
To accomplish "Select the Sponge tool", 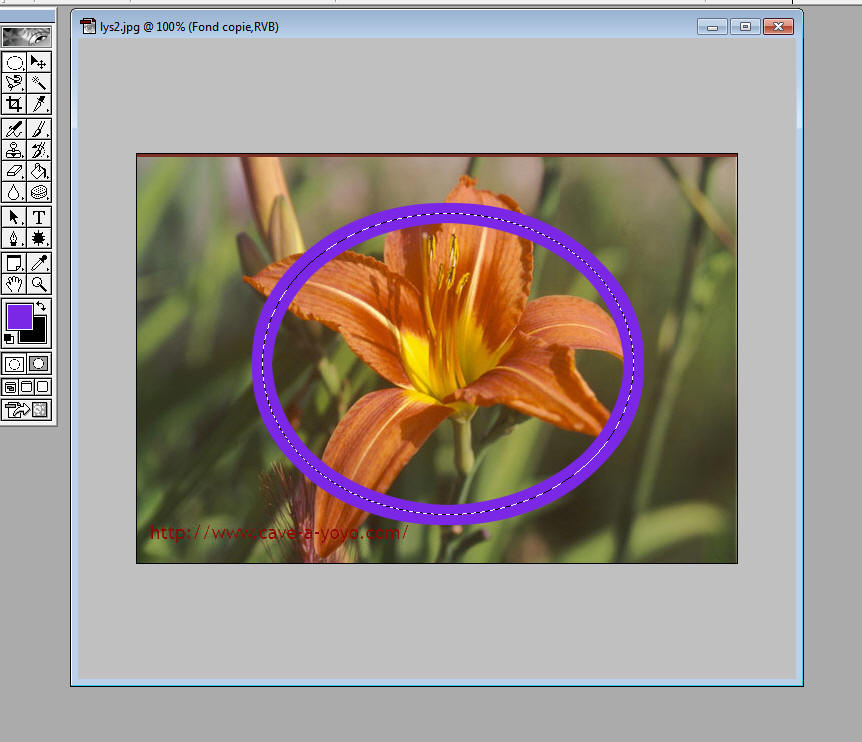I will pyautogui.click(x=38, y=192).
